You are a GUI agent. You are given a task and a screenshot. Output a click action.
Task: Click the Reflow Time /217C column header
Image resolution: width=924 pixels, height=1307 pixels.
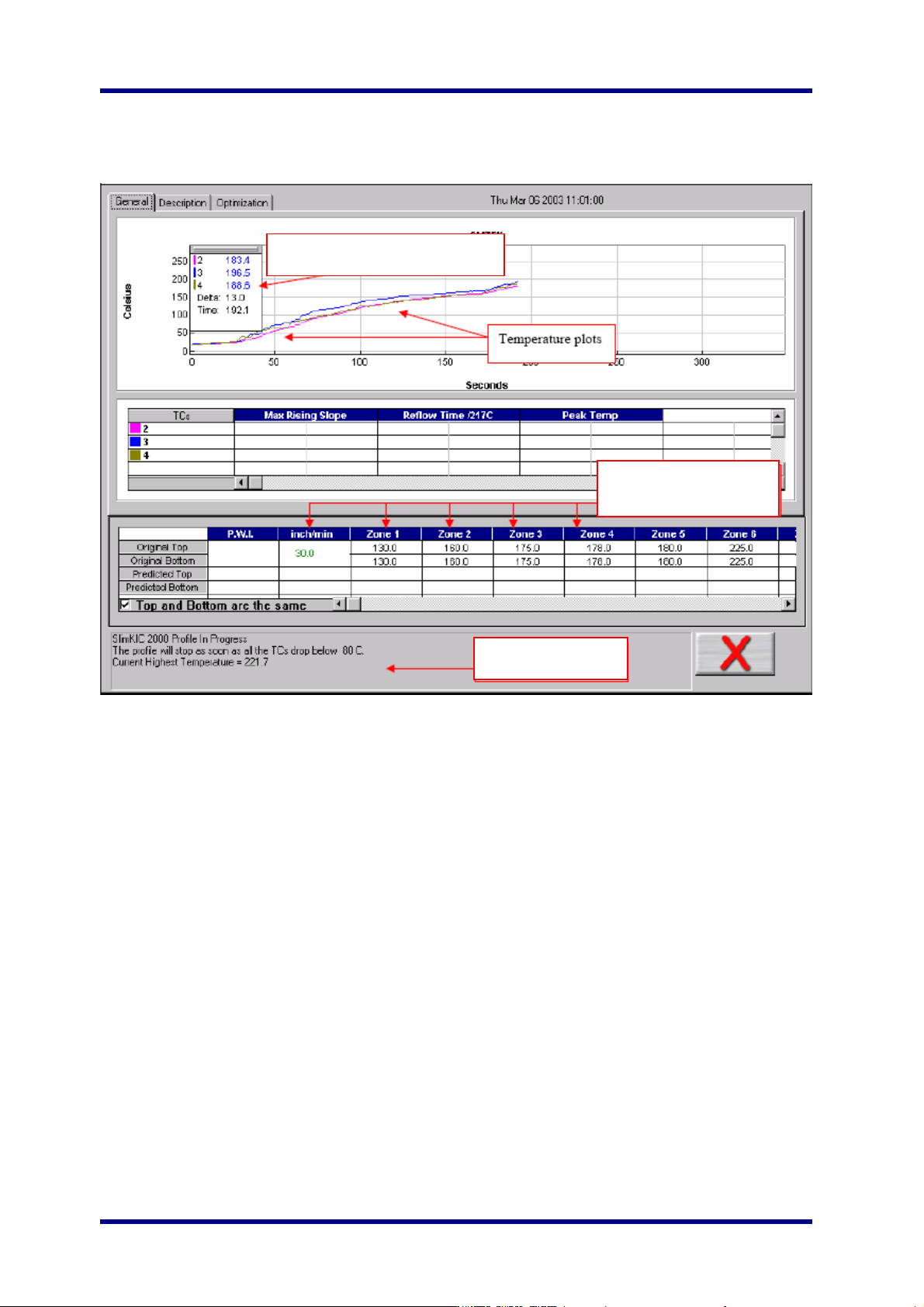[448, 416]
